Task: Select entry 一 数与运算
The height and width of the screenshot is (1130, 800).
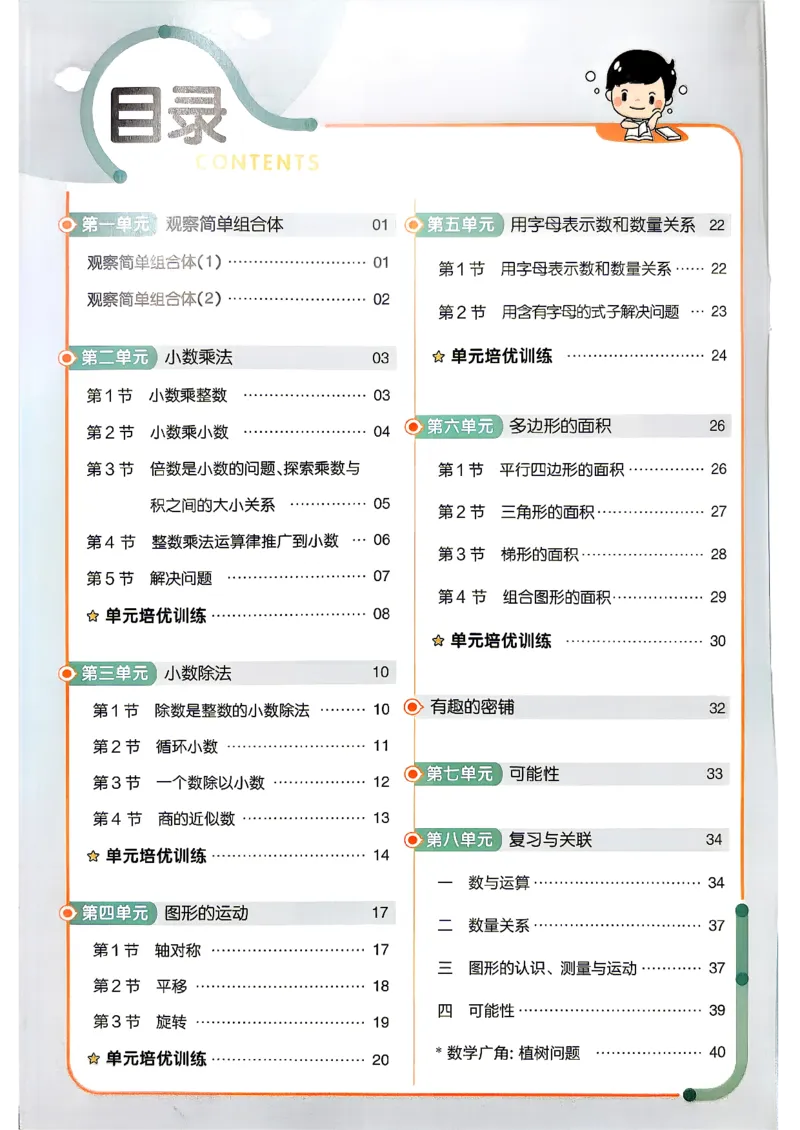Action: tap(581, 883)
